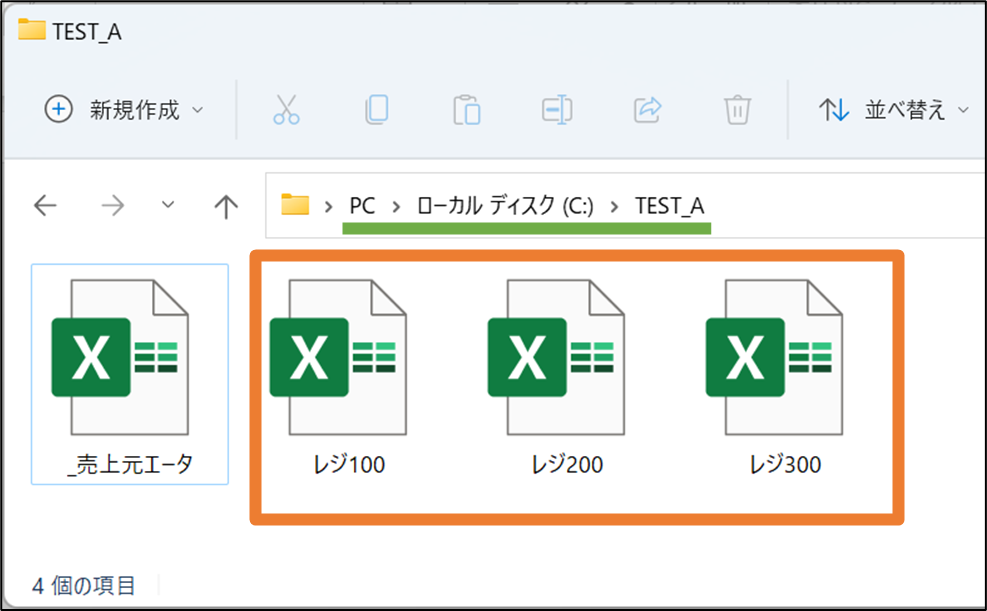The width and height of the screenshot is (987, 611).
Task: Select PC in the address breadcrumb
Action: (x=362, y=206)
